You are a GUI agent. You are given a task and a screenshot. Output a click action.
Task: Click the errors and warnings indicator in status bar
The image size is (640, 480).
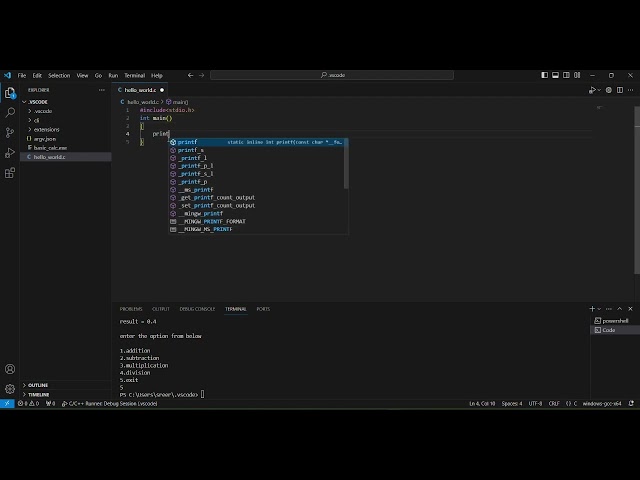28,404
